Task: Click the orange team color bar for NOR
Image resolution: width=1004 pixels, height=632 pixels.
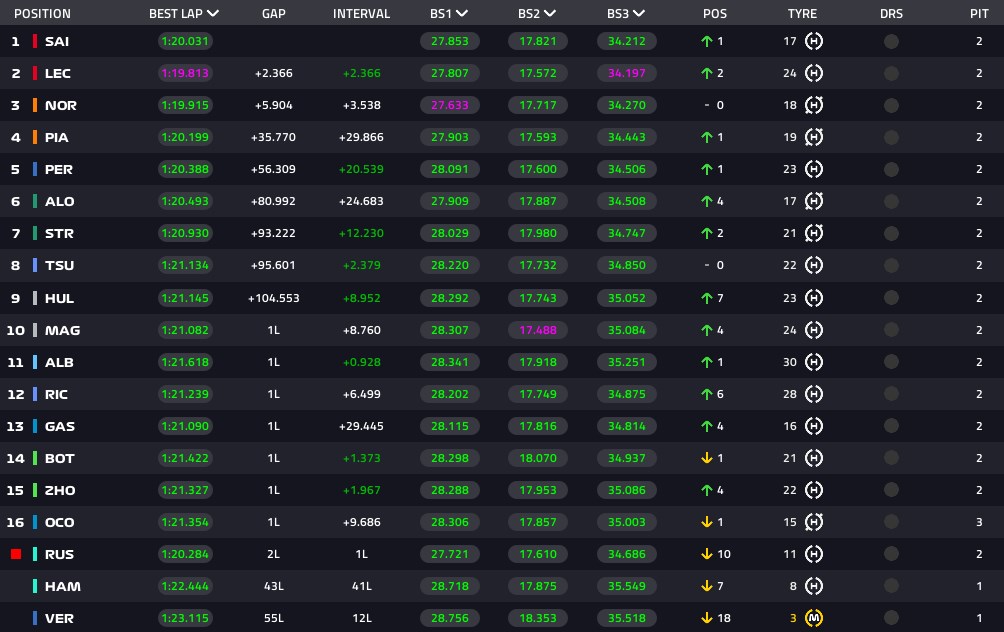Action: tap(35, 105)
